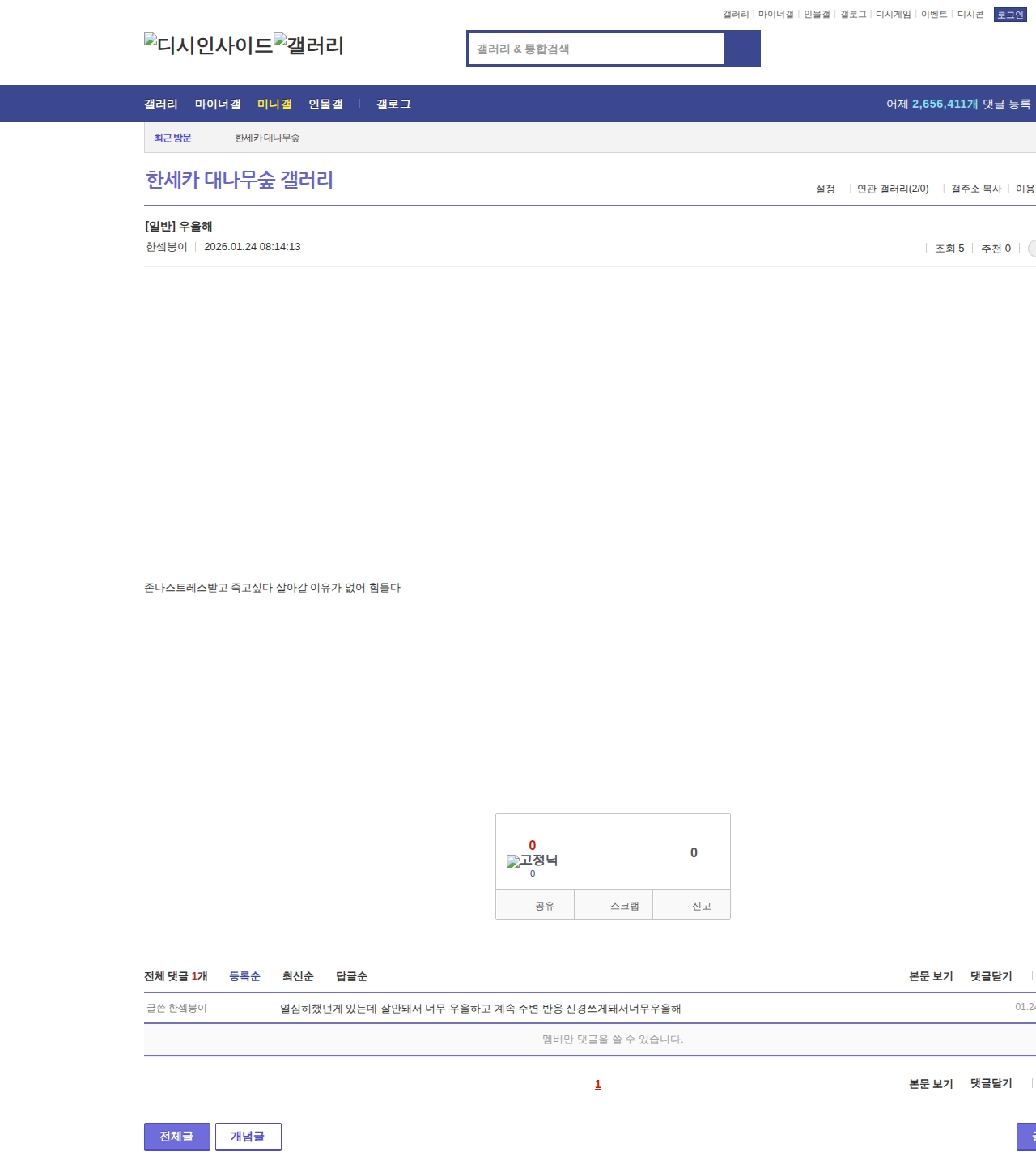Open the 디시콘 link at the top
This screenshot has height=1156, width=1036.
[x=970, y=15]
